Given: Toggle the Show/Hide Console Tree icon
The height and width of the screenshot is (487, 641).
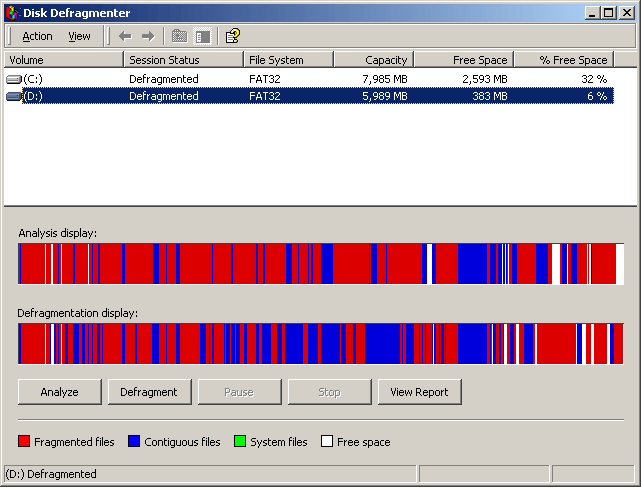Looking at the screenshot, I should click(203, 36).
